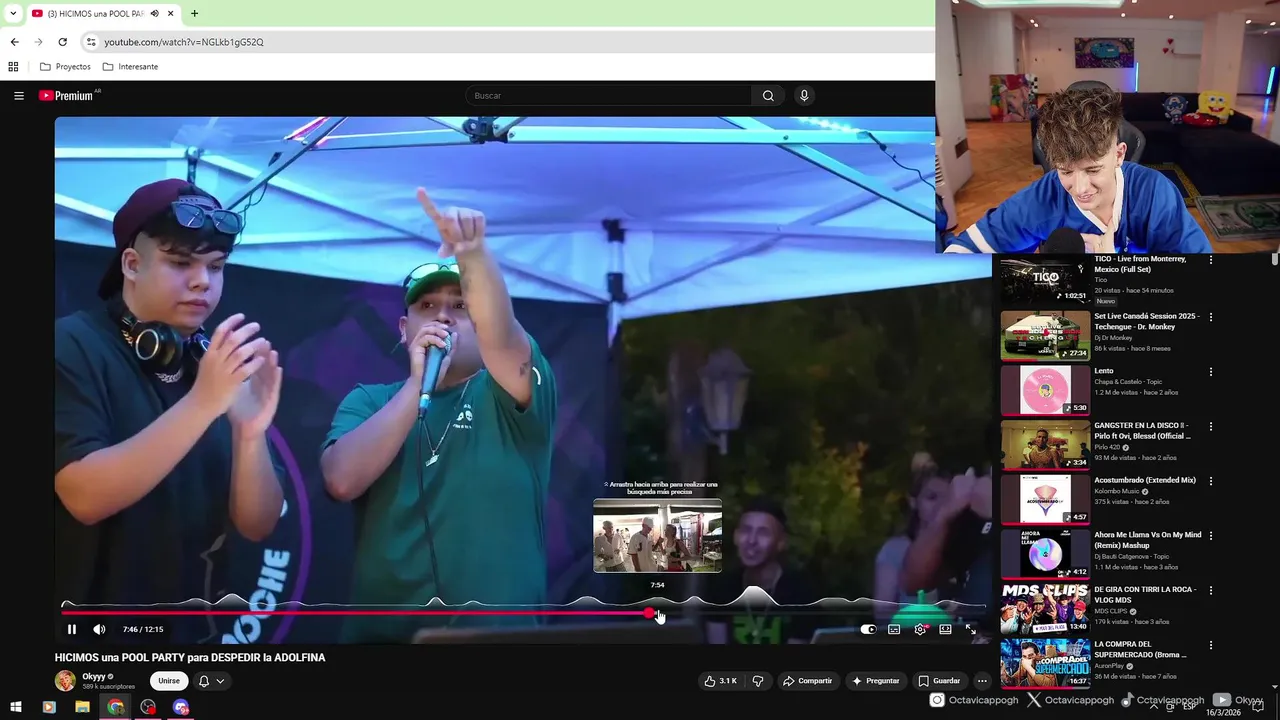Open options menu for TICO Live from Monterrey
Image resolution: width=1280 pixels, height=720 pixels.
(x=1211, y=260)
